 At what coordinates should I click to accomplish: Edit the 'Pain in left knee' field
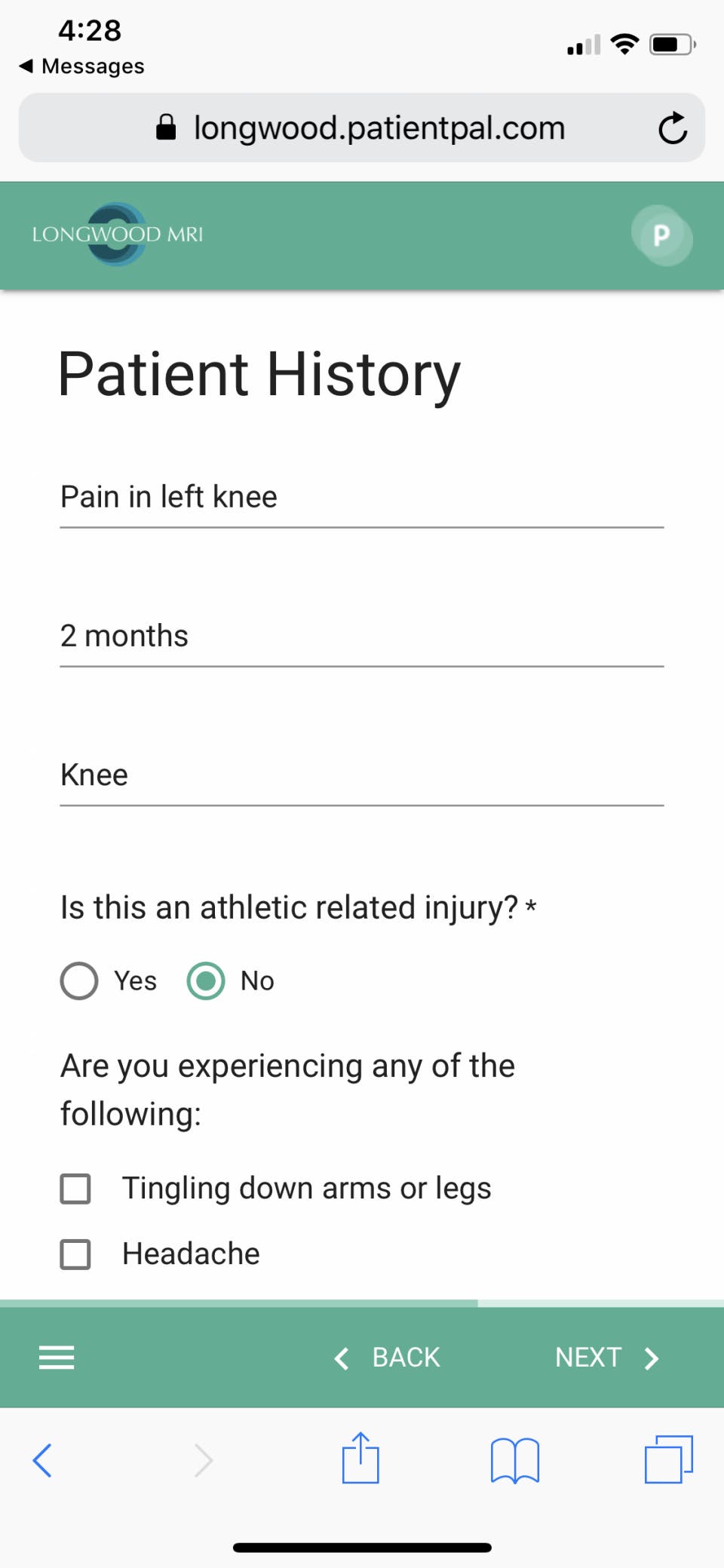(362, 498)
